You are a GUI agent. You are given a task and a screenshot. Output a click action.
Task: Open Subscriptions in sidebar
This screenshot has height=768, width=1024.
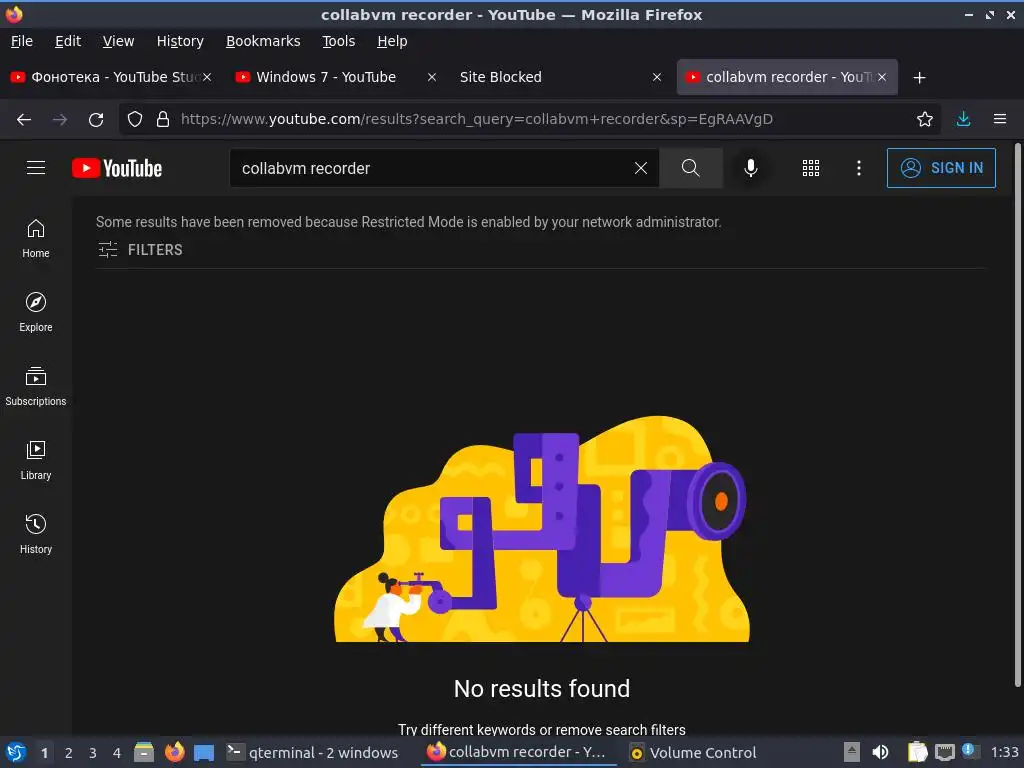tap(36, 387)
